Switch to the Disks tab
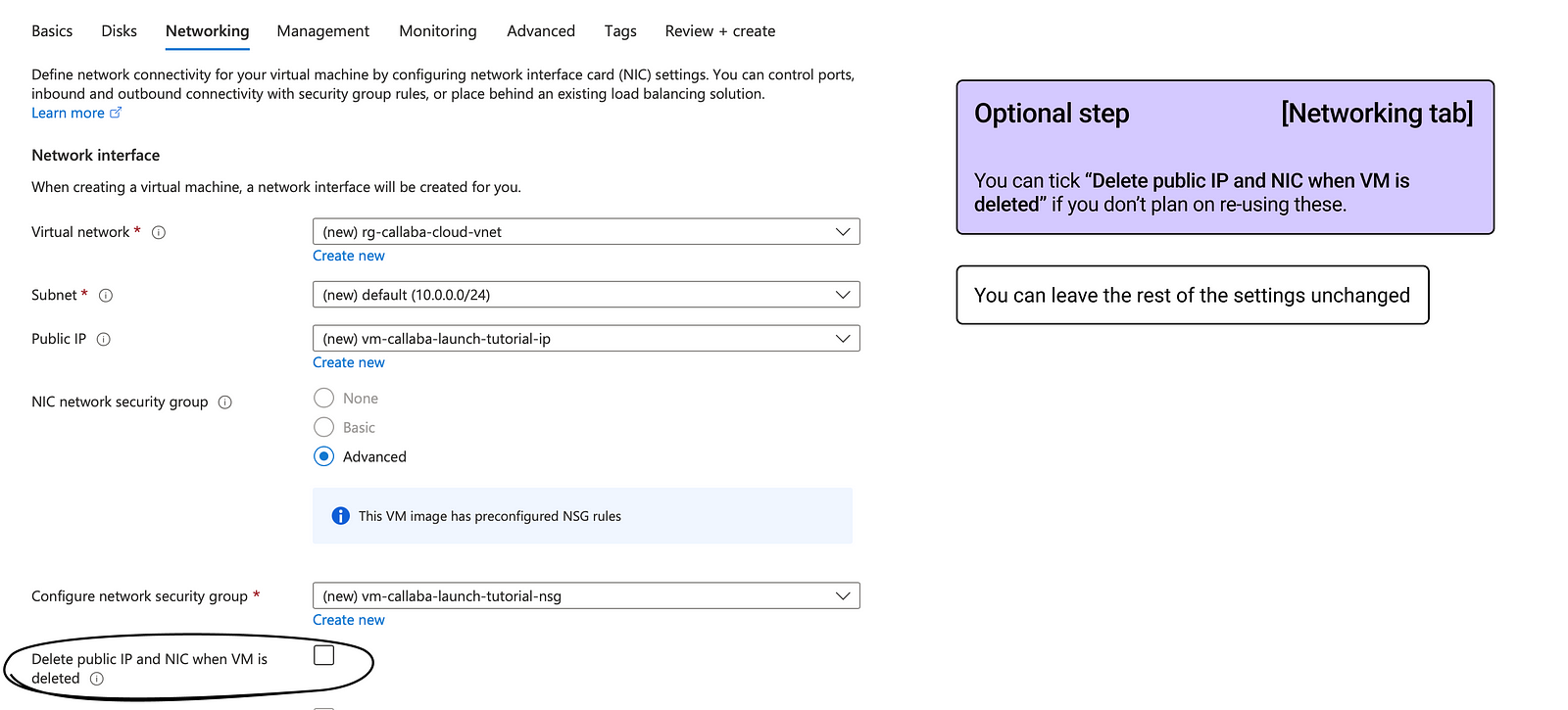1568x710 pixels. click(x=119, y=31)
